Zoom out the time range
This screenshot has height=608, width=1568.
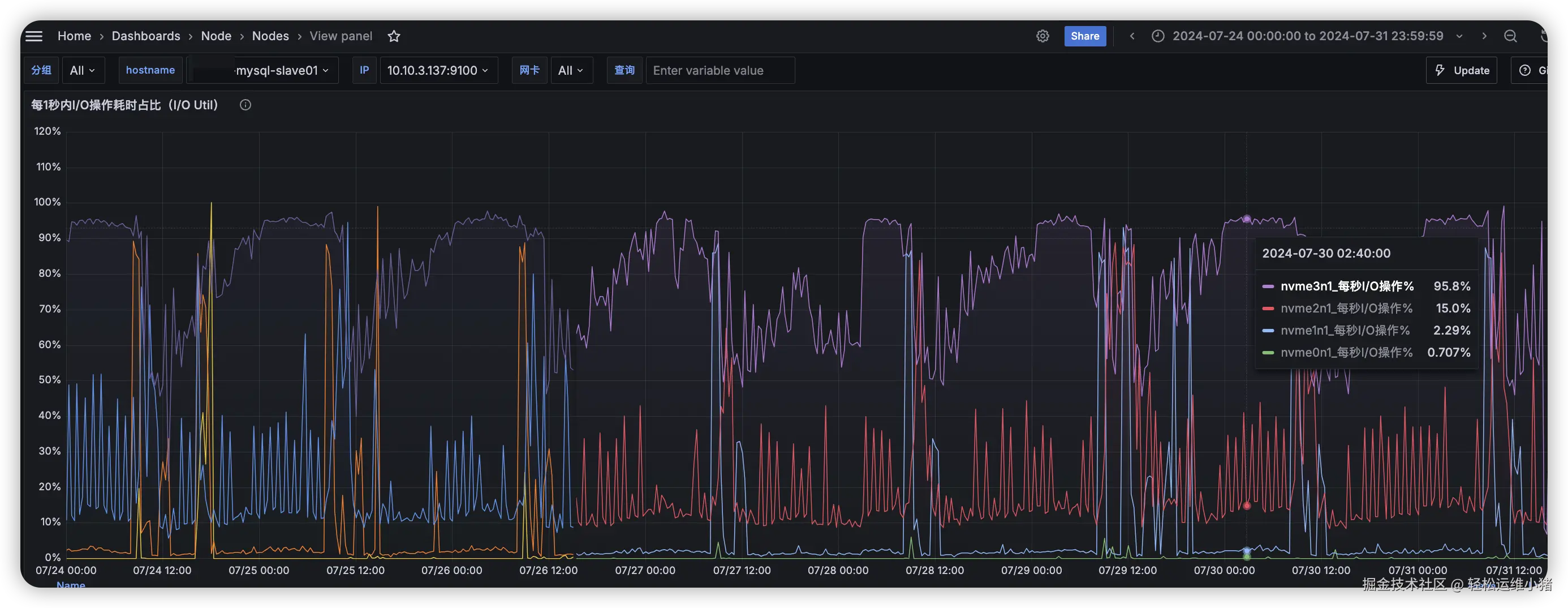point(1511,36)
